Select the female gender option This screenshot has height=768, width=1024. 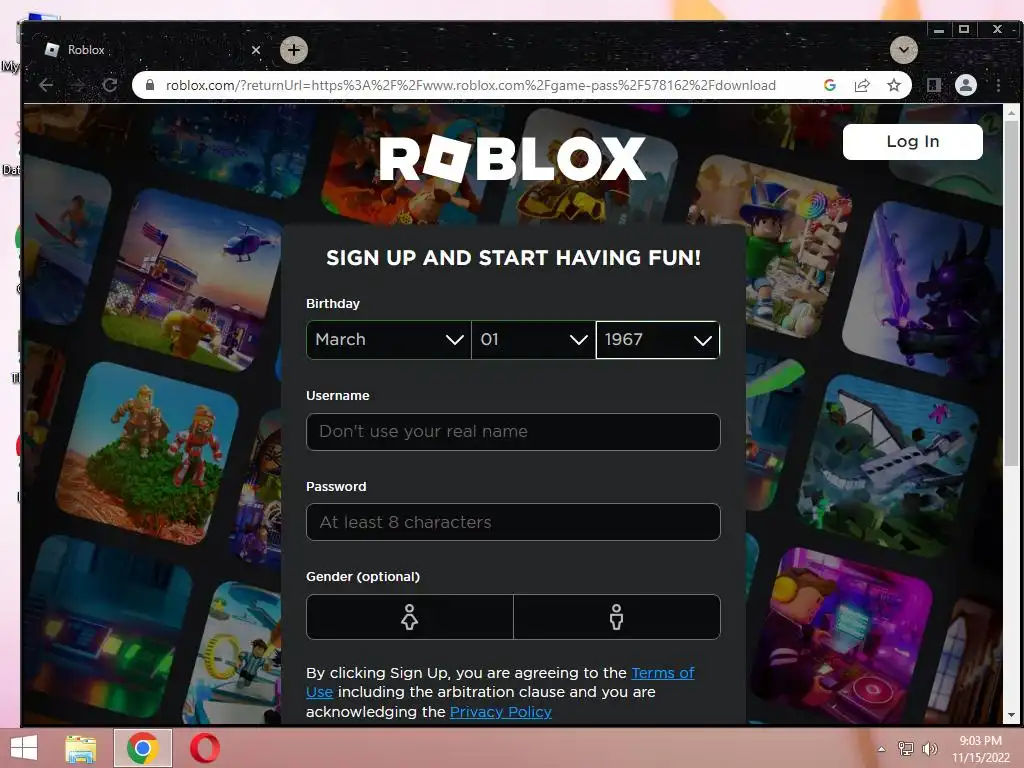tap(409, 616)
